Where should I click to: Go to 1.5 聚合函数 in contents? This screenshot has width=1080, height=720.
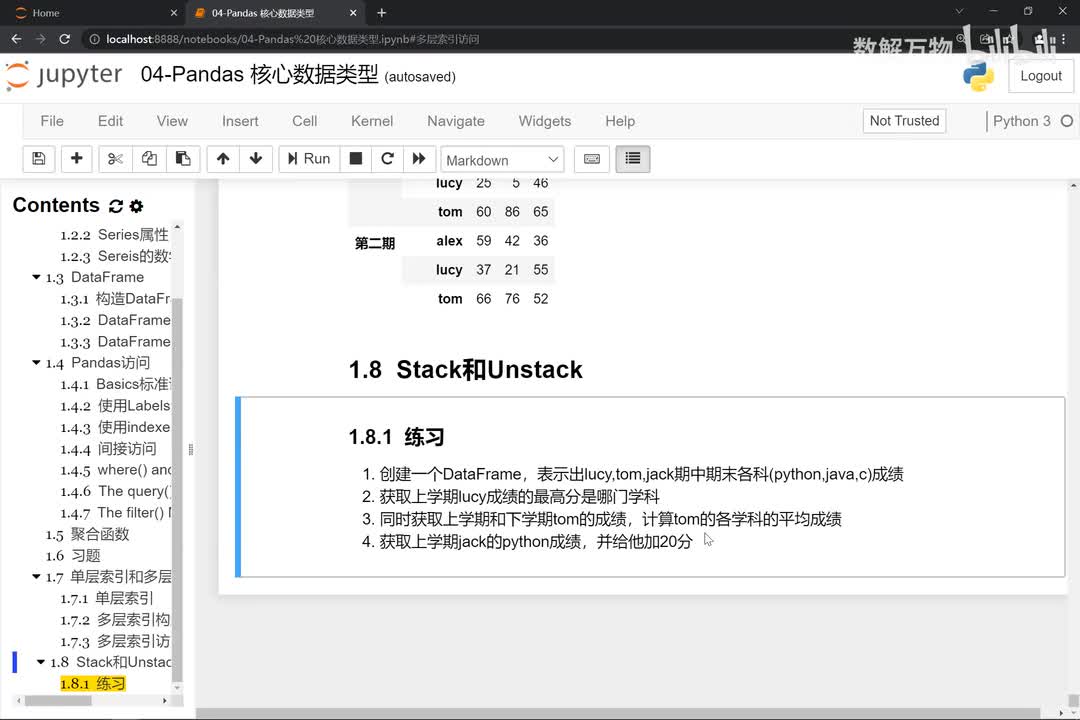tap(87, 534)
